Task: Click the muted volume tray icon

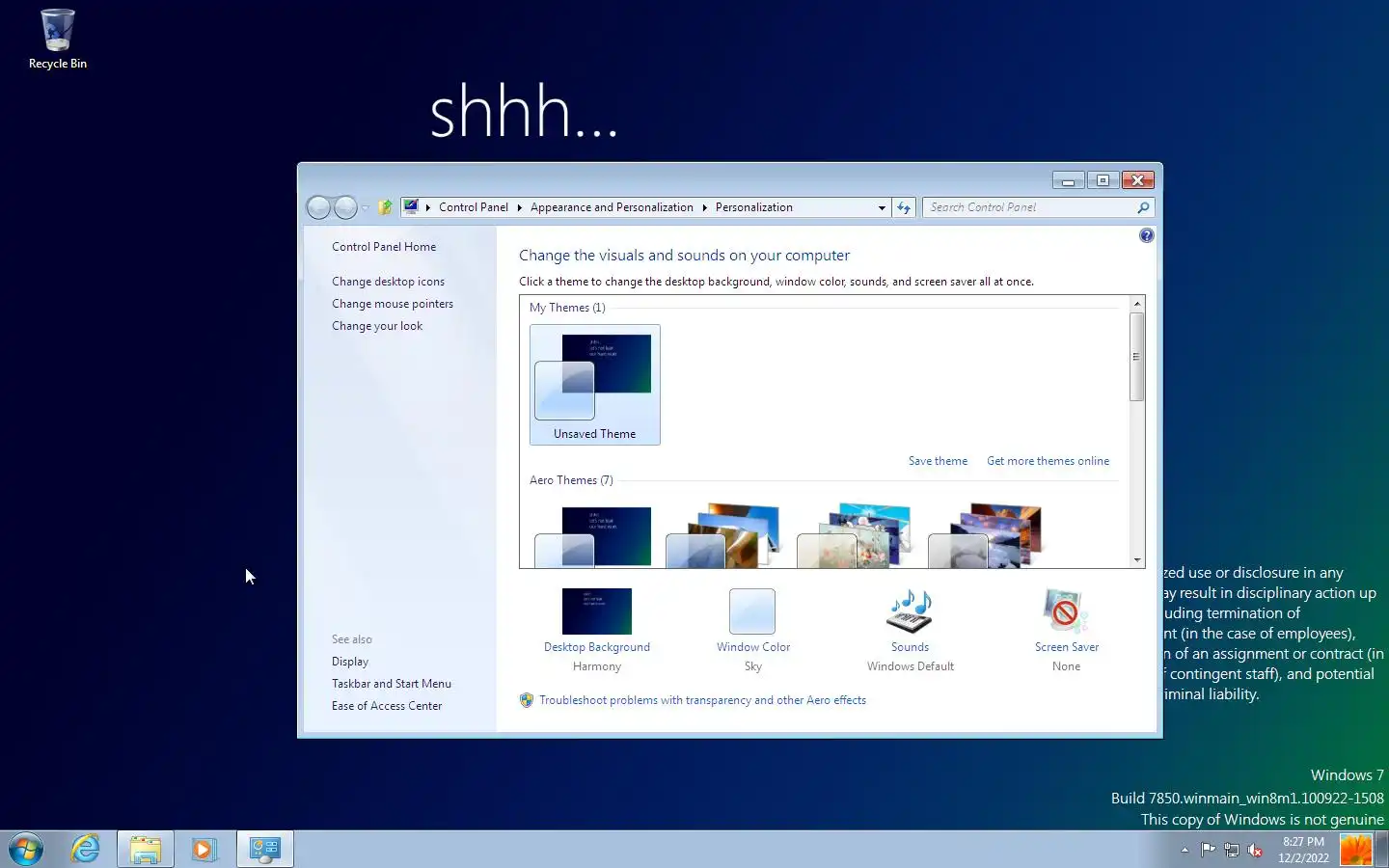Action: [1255, 850]
